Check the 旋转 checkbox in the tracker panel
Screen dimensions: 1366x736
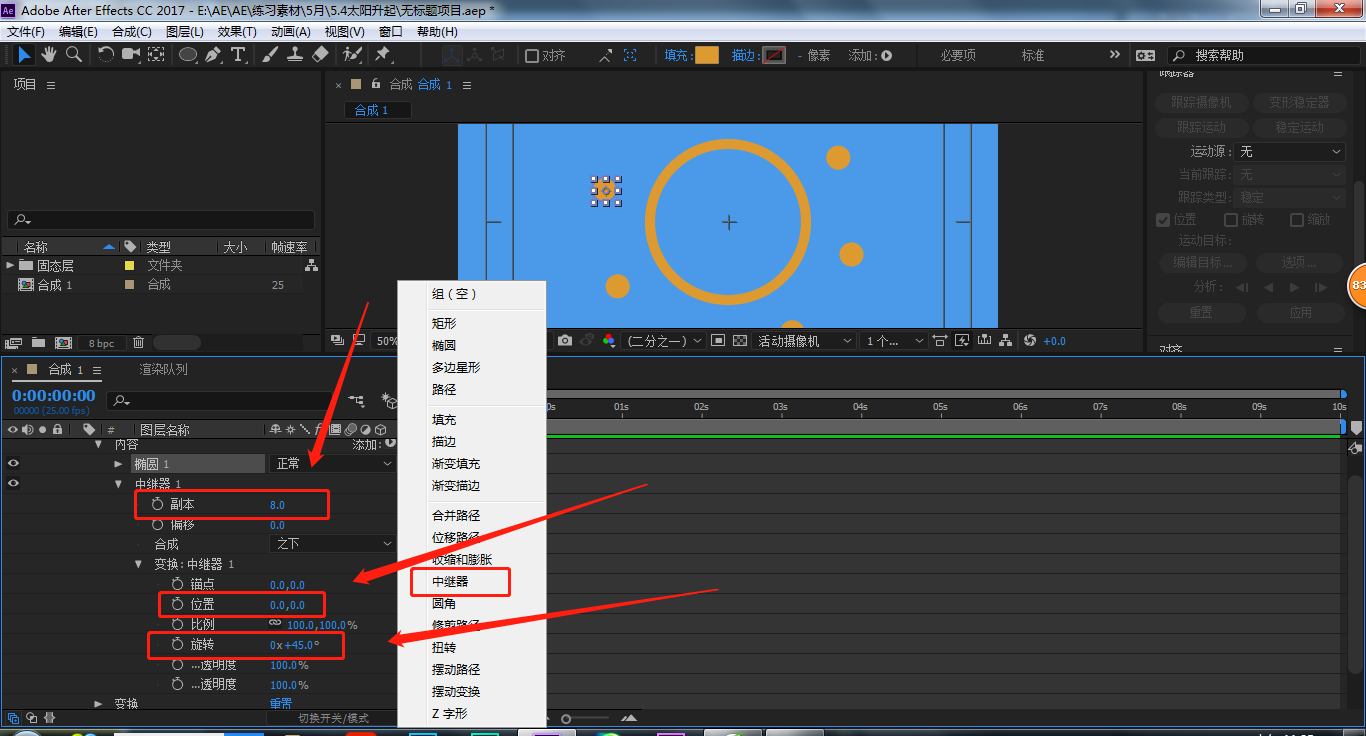pos(1231,220)
